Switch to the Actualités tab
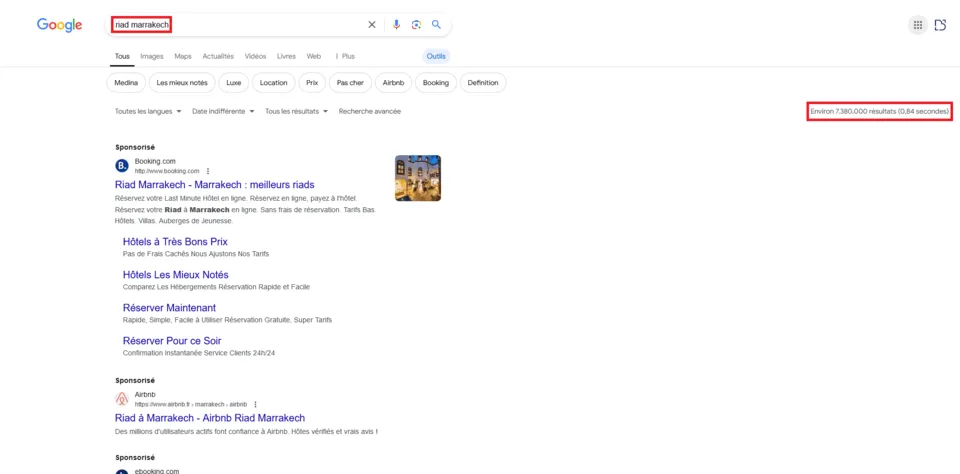 [218, 56]
